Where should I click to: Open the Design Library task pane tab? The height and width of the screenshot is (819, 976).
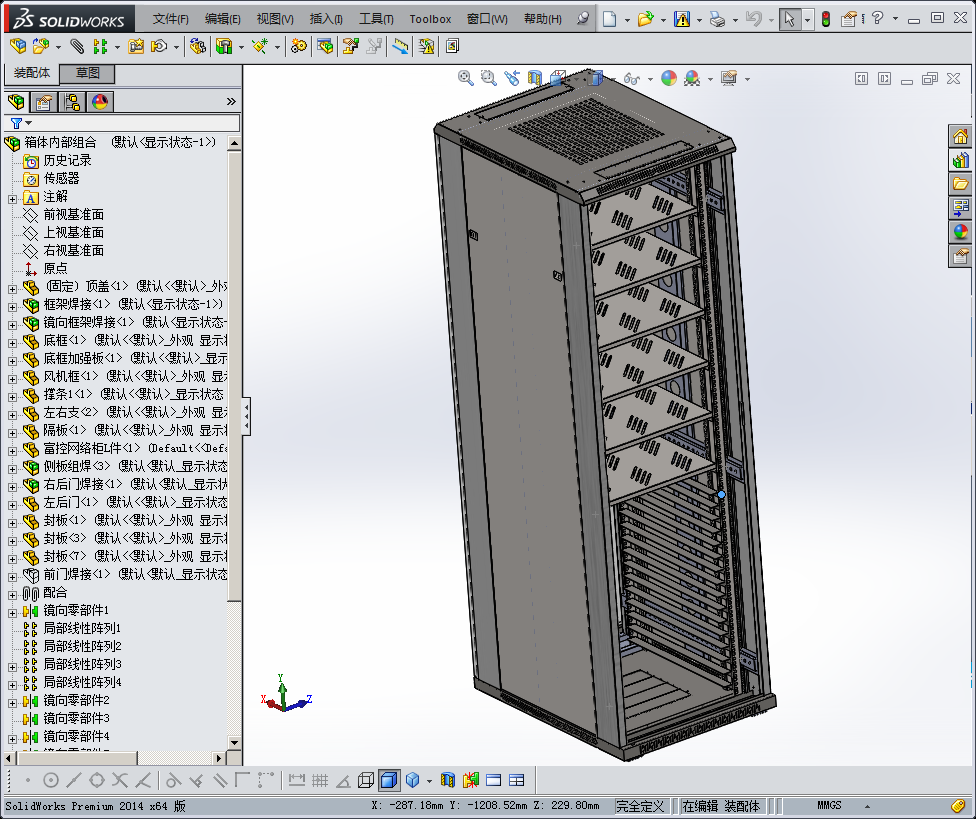coord(960,160)
